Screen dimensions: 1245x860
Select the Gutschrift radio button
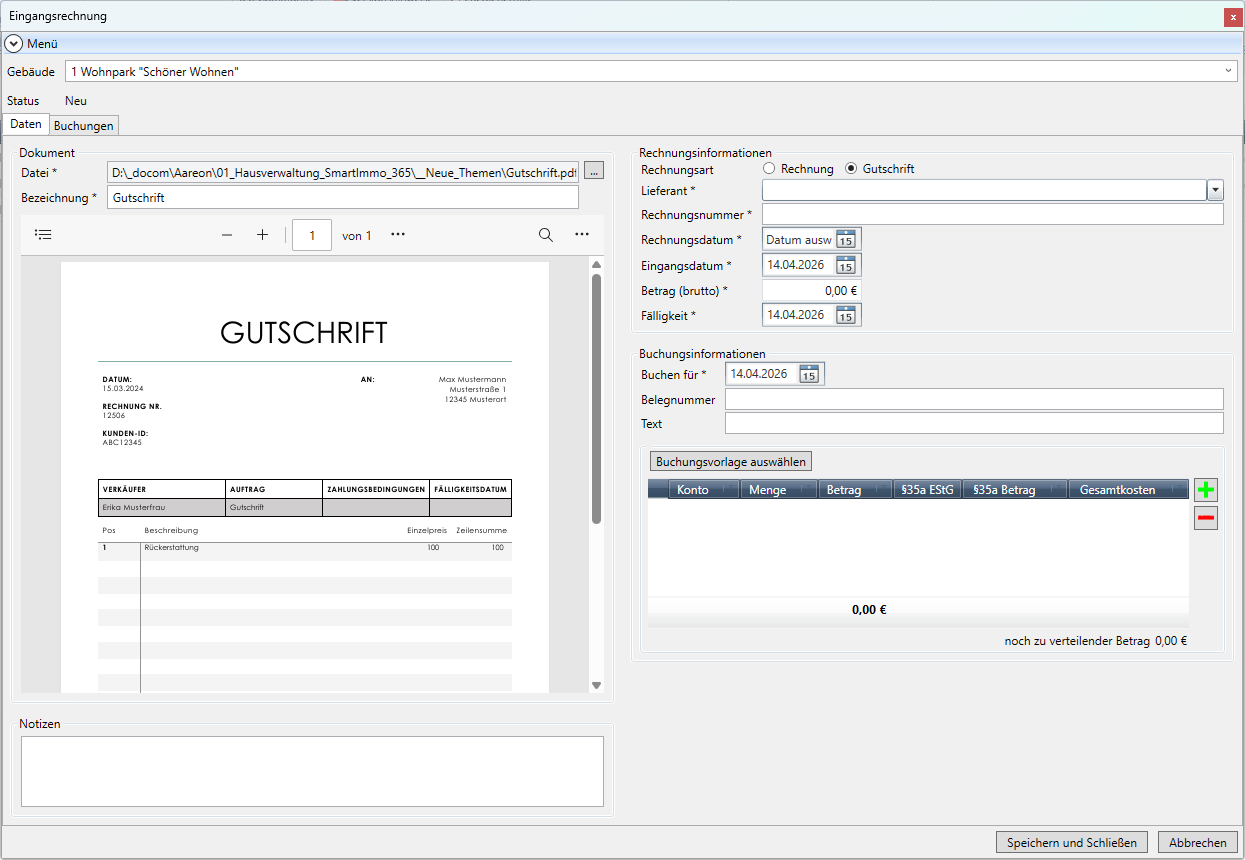point(851,169)
